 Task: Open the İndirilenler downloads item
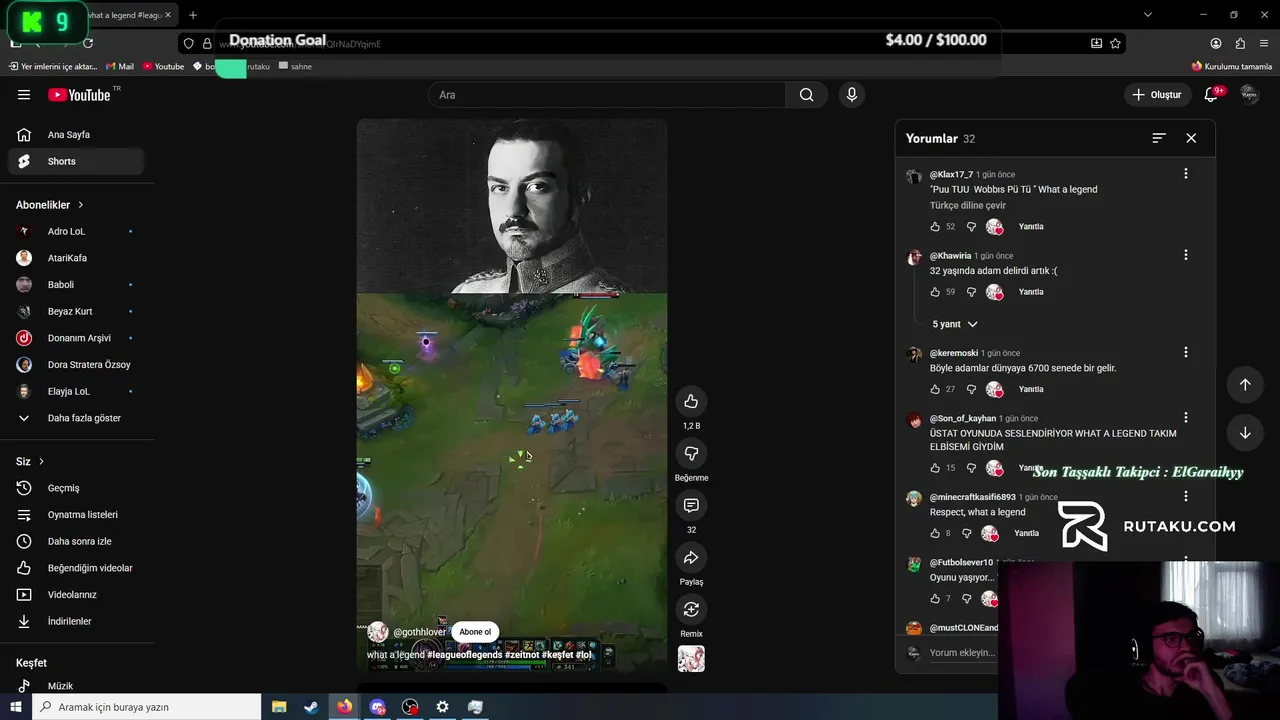coord(77,621)
